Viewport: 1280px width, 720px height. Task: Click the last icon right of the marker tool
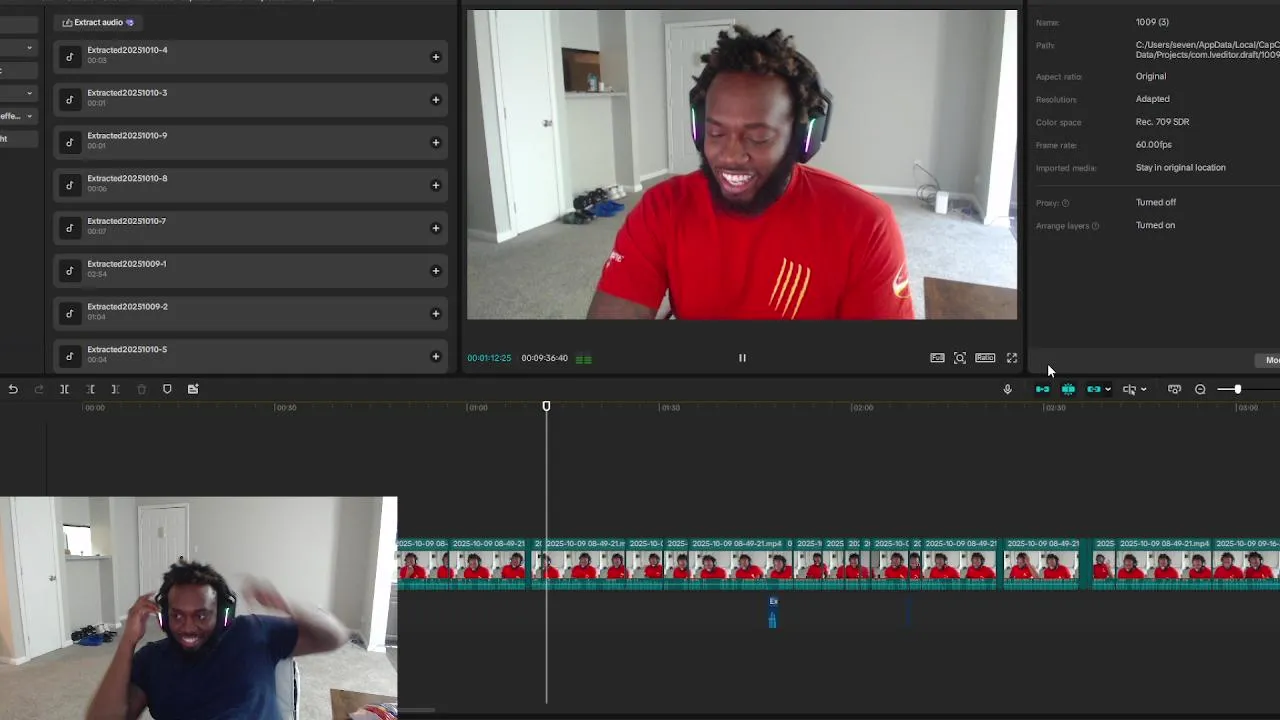point(193,389)
